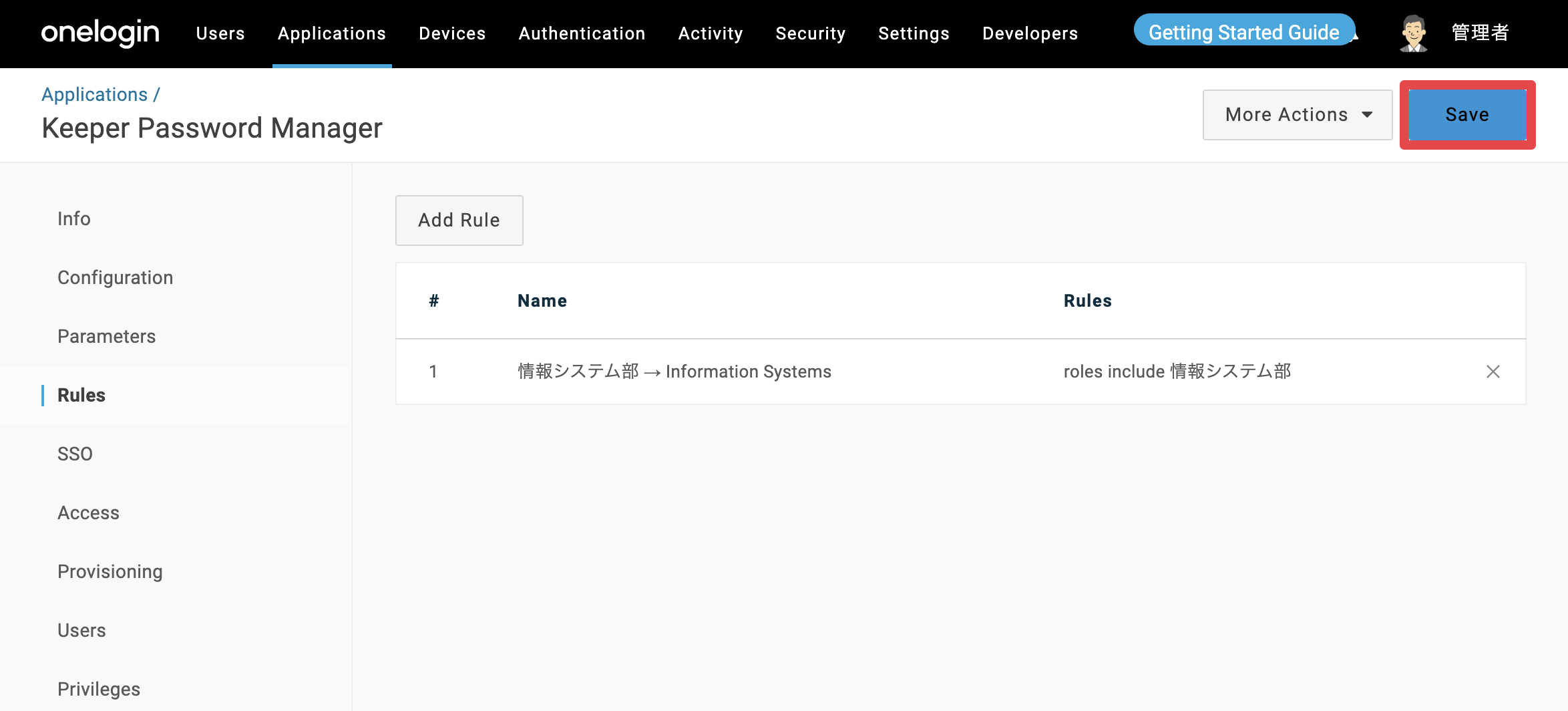
Task: Click the OneLogin logo
Action: 100,33
